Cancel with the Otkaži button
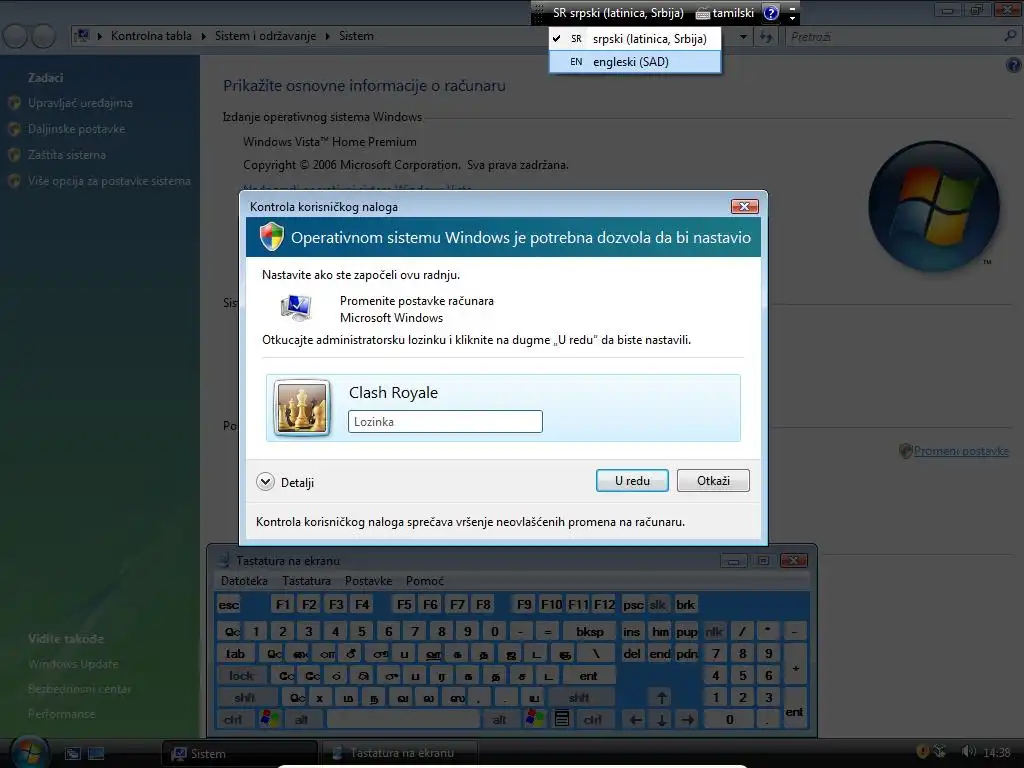 (x=712, y=481)
